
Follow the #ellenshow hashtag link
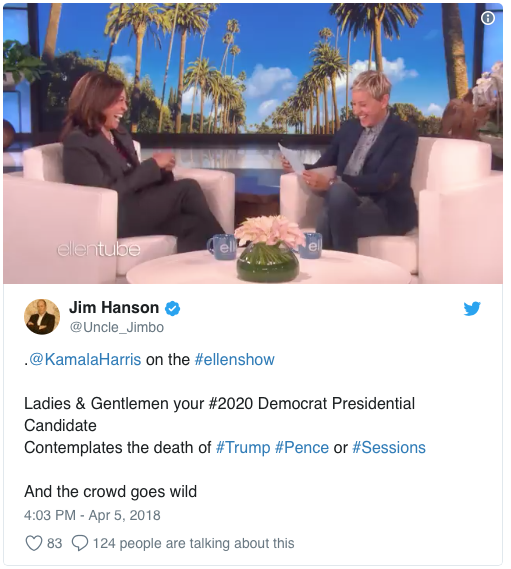point(234,360)
